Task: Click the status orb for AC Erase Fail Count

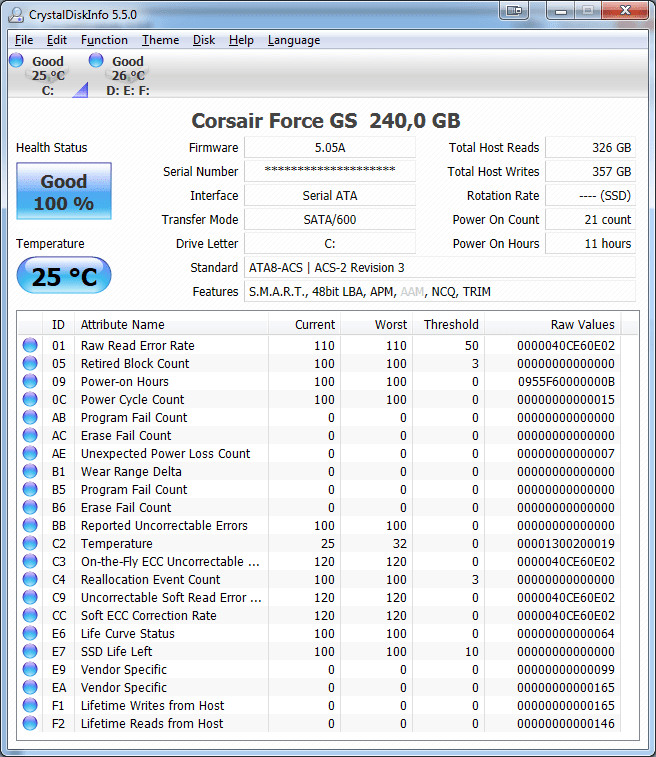Action: pyautogui.click(x=30, y=435)
